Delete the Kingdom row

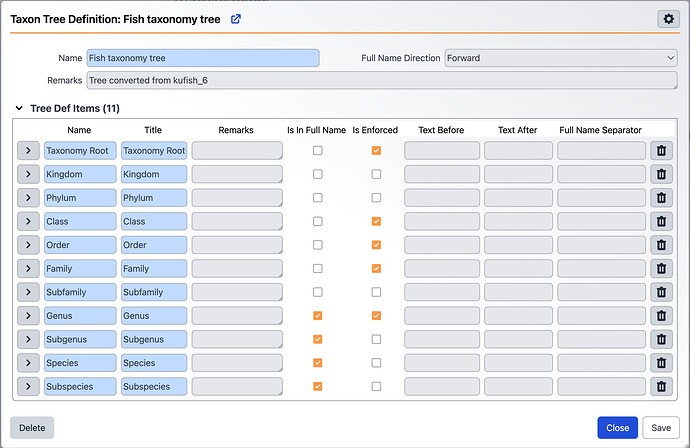tap(661, 174)
